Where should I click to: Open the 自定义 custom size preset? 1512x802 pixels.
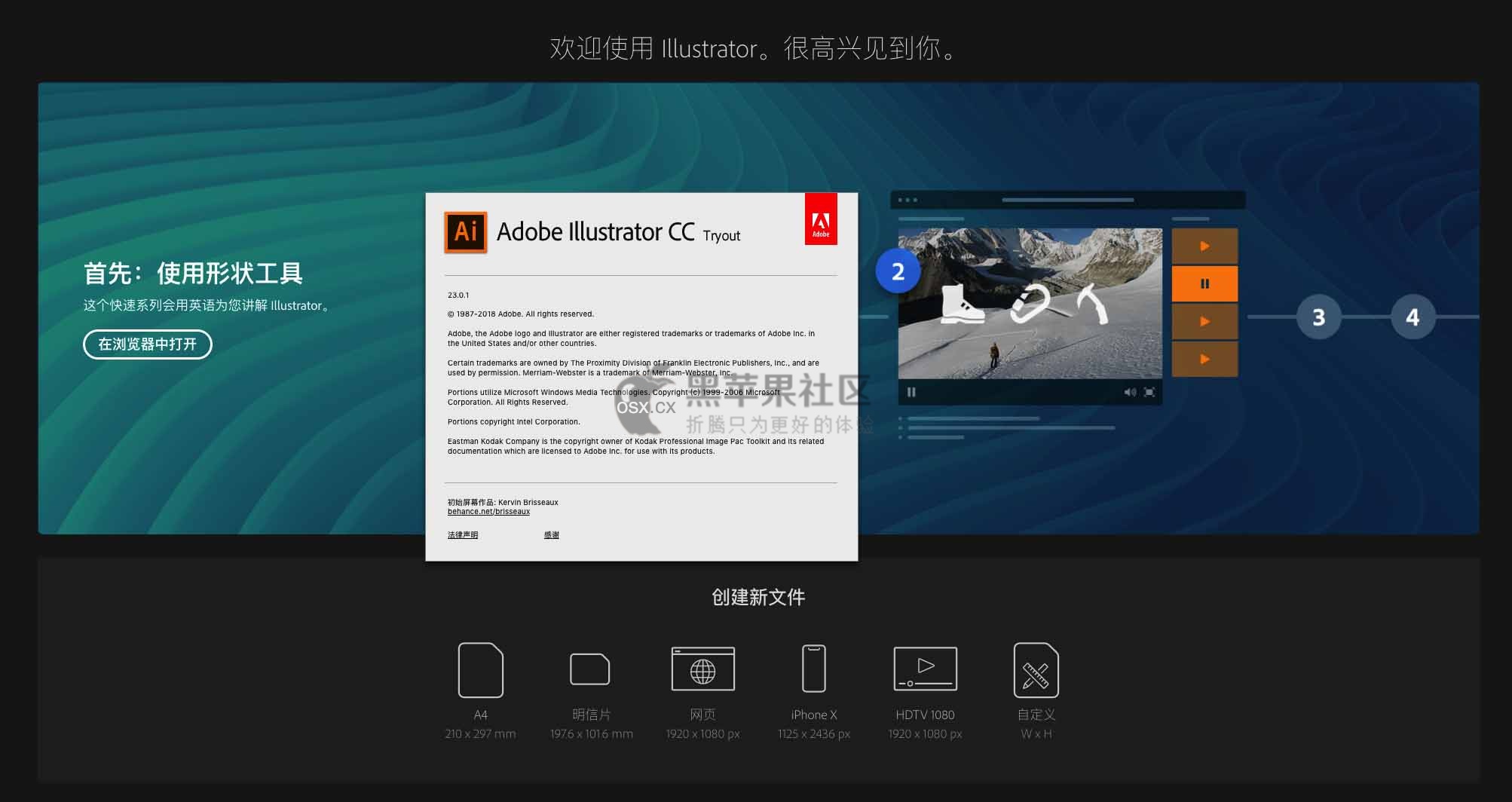coord(1036,670)
